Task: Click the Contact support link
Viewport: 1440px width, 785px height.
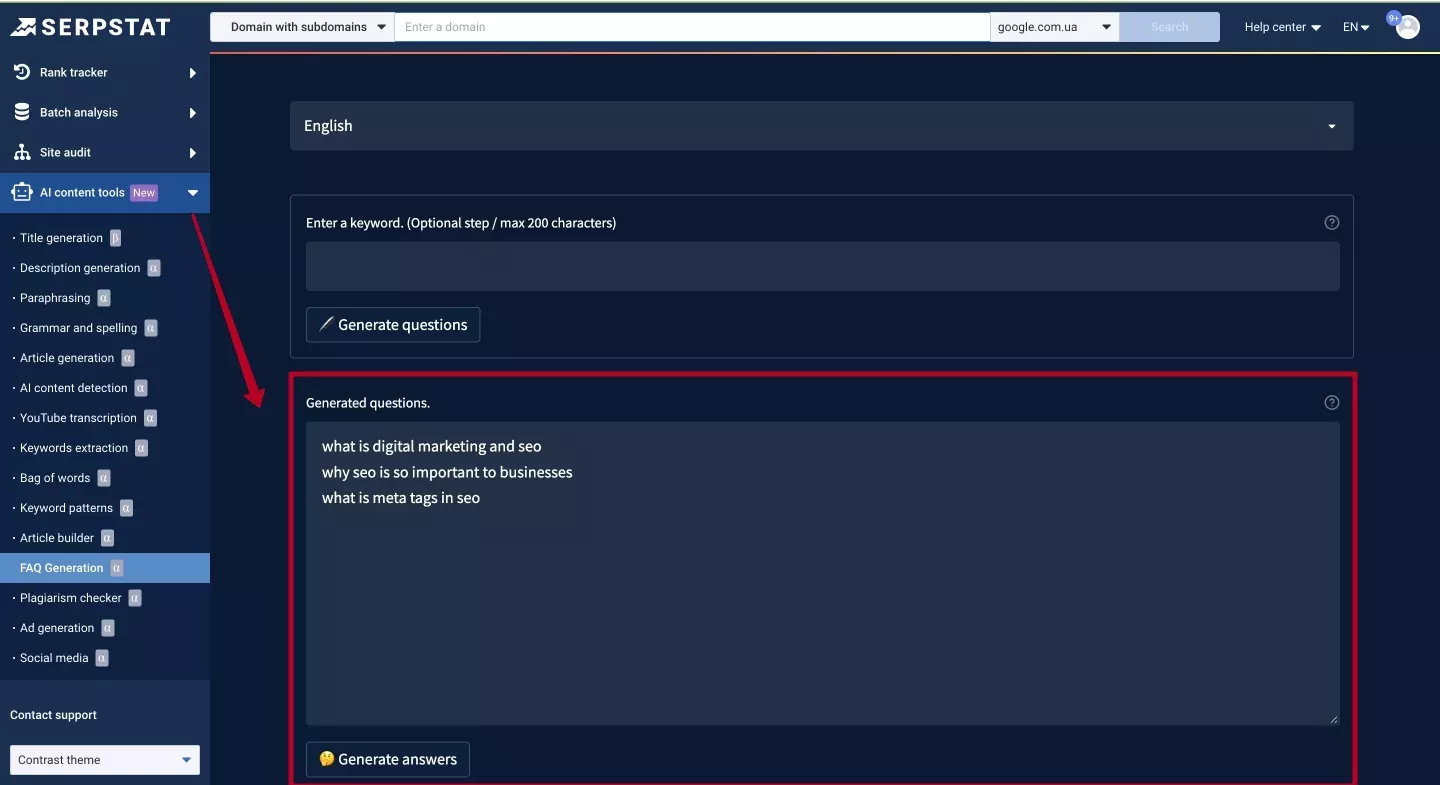Action: click(53, 715)
